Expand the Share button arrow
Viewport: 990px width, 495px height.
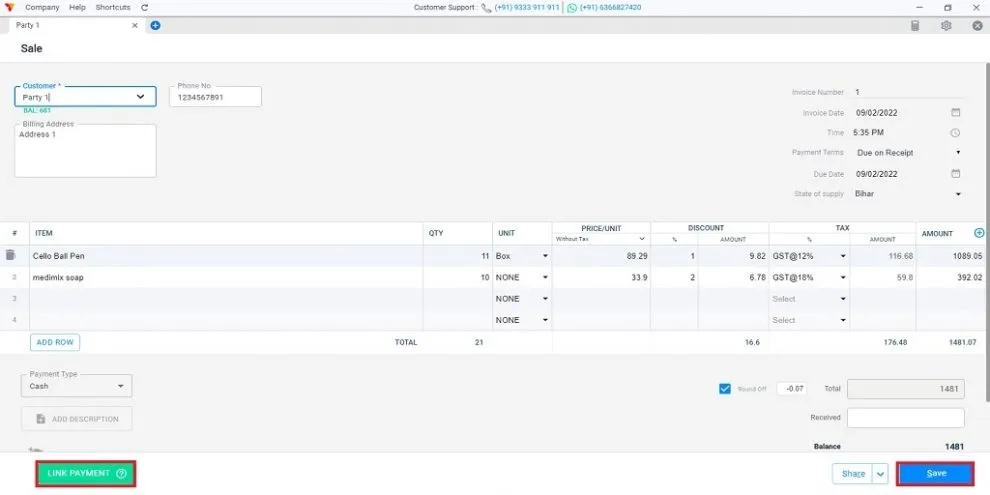[881, 474]
